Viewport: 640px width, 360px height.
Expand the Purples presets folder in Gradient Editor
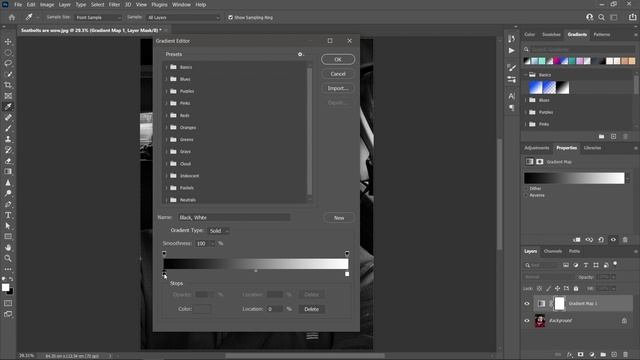click(167, 91)
